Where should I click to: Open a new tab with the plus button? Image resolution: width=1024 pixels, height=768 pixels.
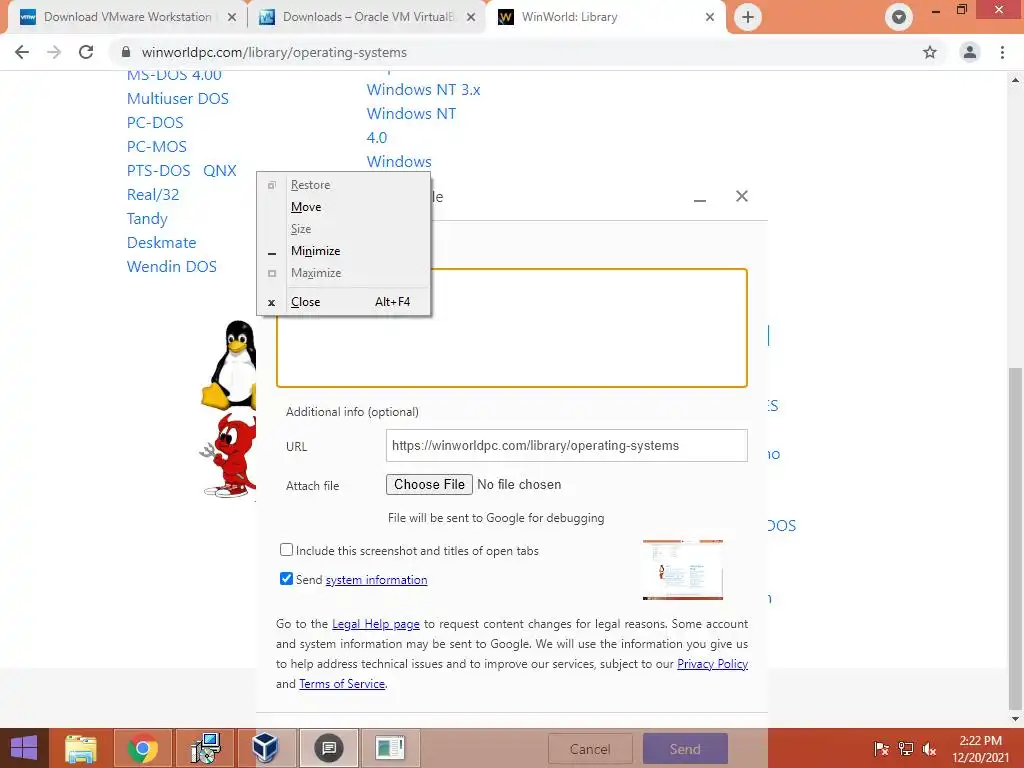(x=748, y=17)
